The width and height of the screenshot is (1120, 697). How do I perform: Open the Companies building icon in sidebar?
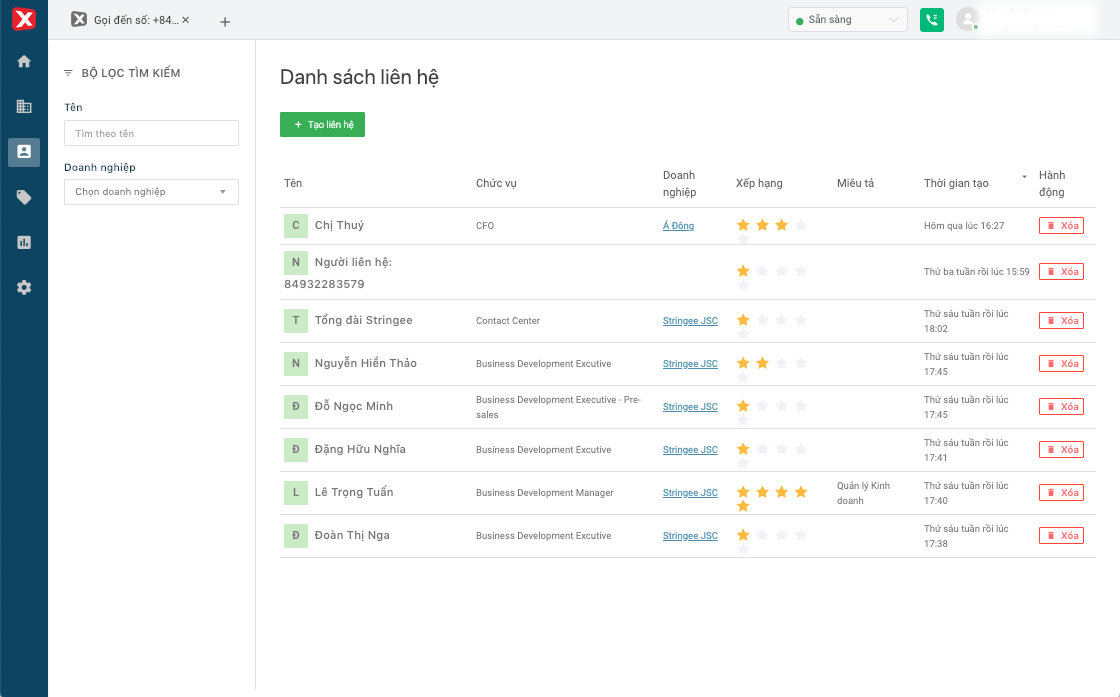pyautogui.click(x=24, y=106)
